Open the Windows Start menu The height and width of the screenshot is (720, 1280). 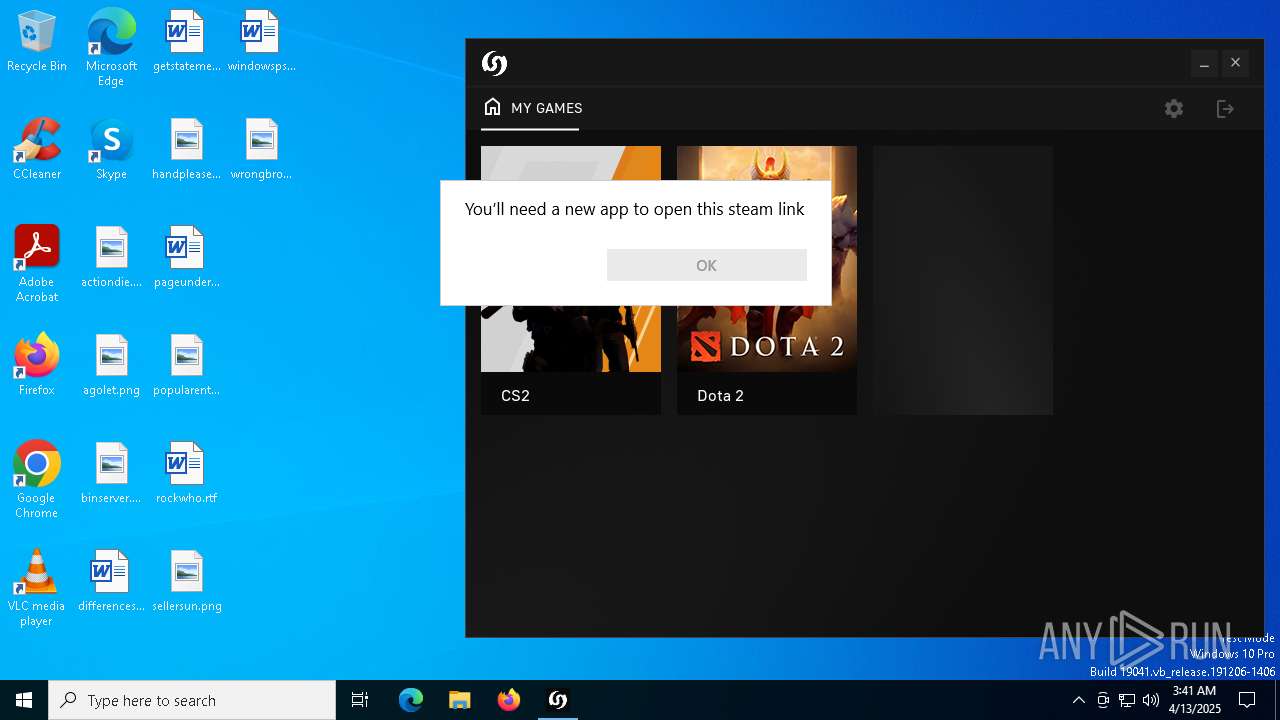click(24, 700)
